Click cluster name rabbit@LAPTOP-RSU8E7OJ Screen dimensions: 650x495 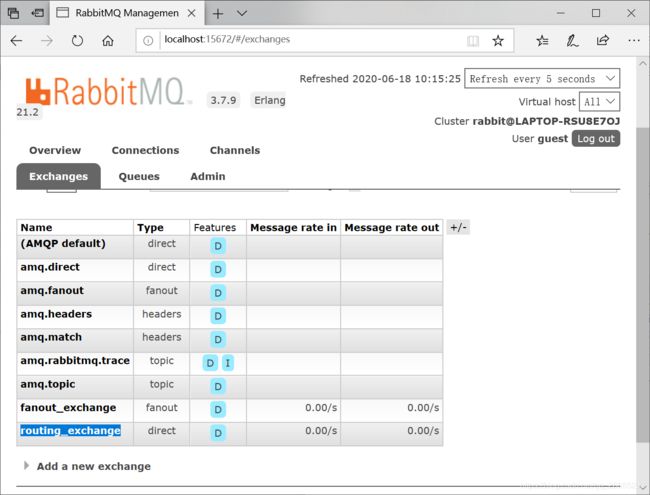546,121
